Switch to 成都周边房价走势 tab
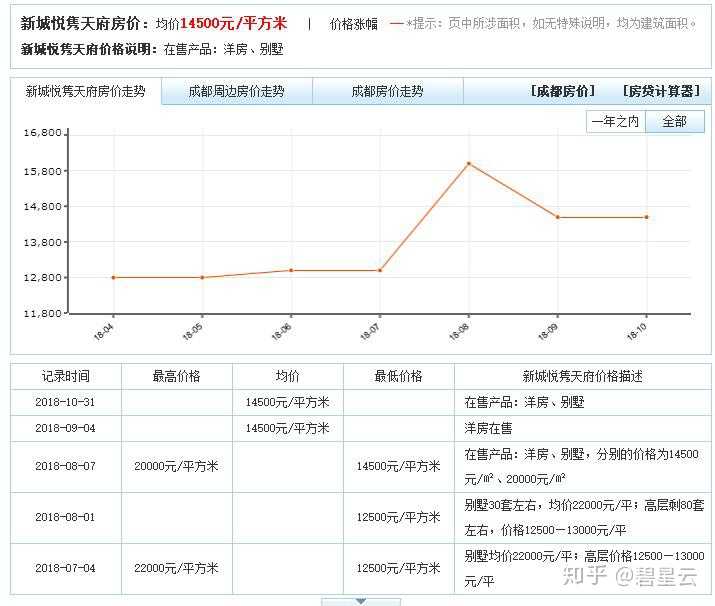This screenshot has height=606, width=715. [237, 91]
